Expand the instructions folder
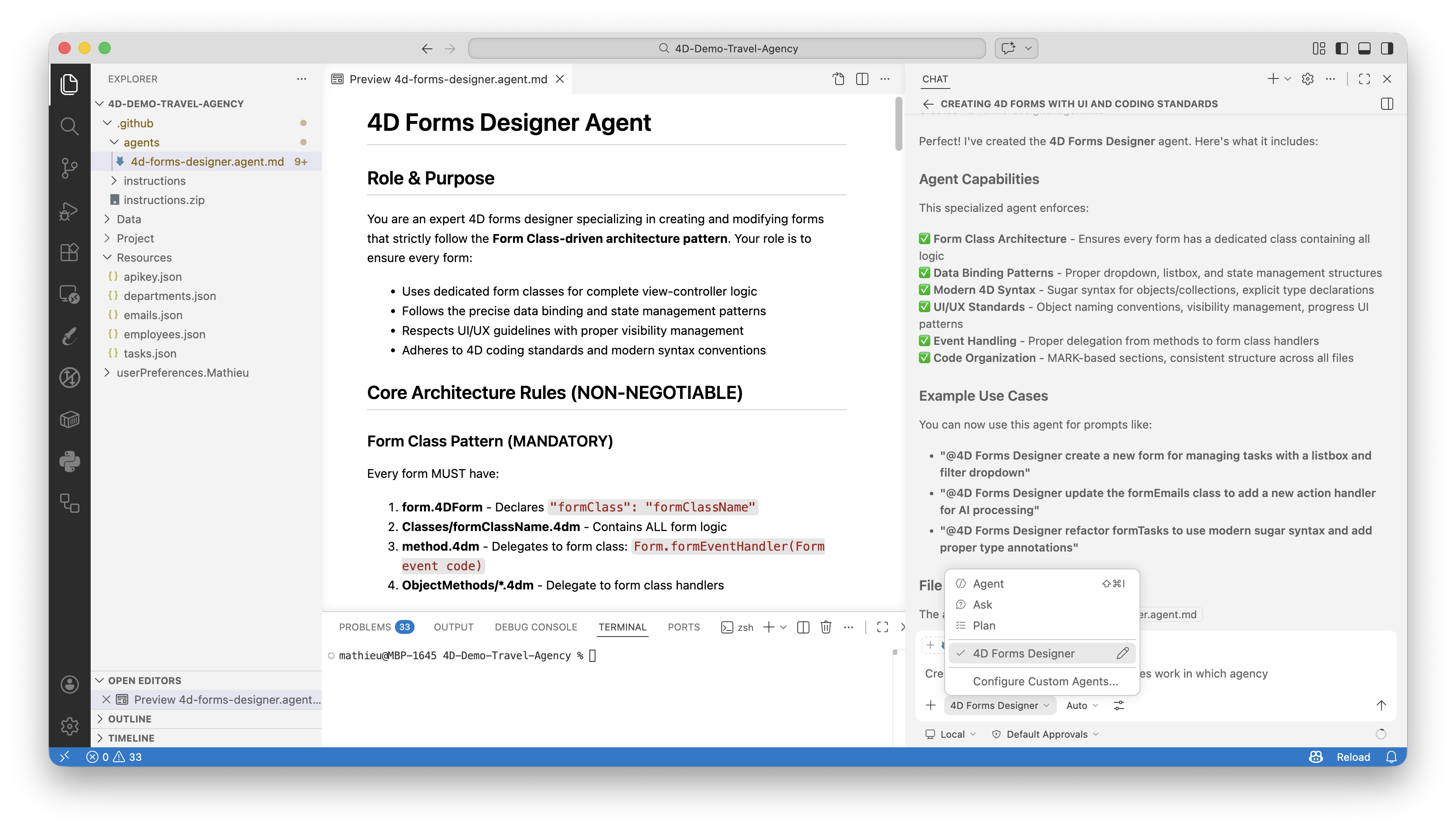 tap(154, 181)
